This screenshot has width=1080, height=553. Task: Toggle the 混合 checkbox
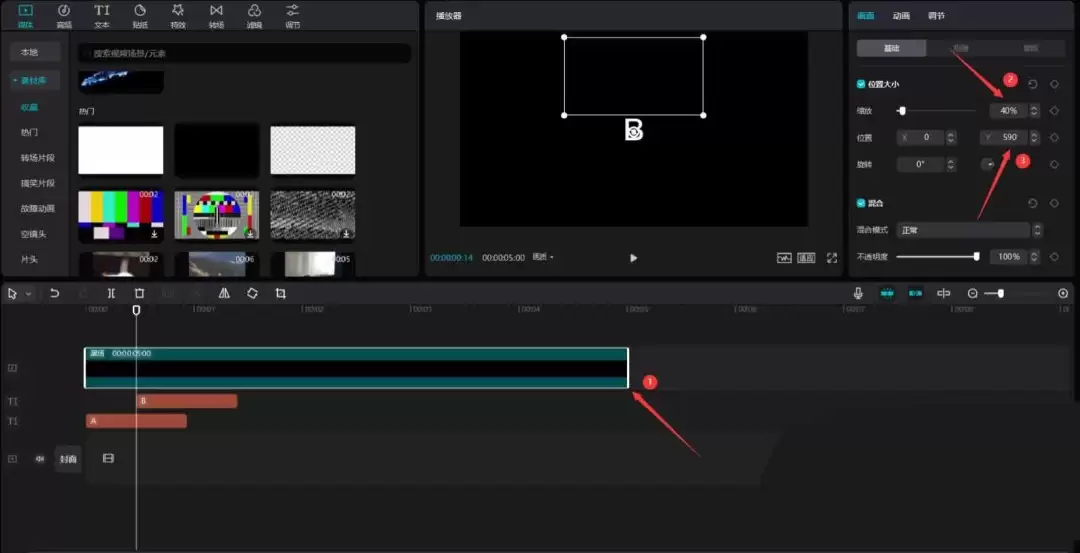click(861, 203)
